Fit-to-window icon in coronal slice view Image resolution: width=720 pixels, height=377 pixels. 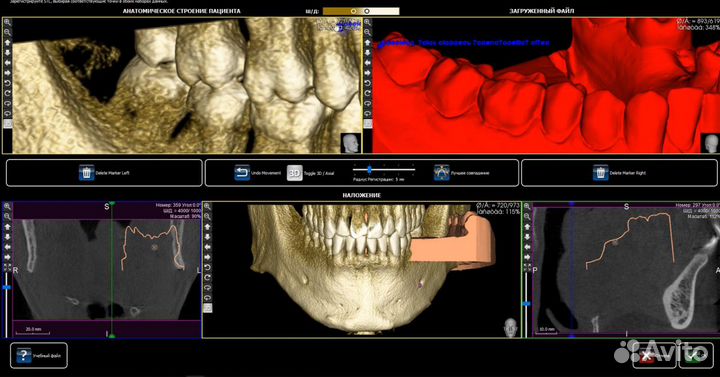point(7,267)
